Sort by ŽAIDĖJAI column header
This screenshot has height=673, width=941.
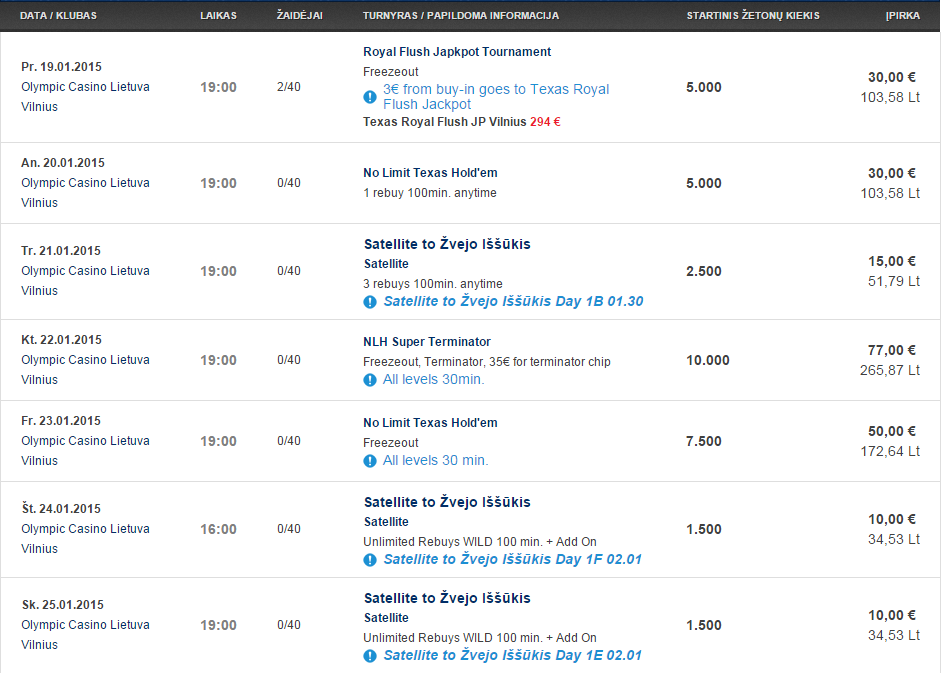click(x=299, y=16)
